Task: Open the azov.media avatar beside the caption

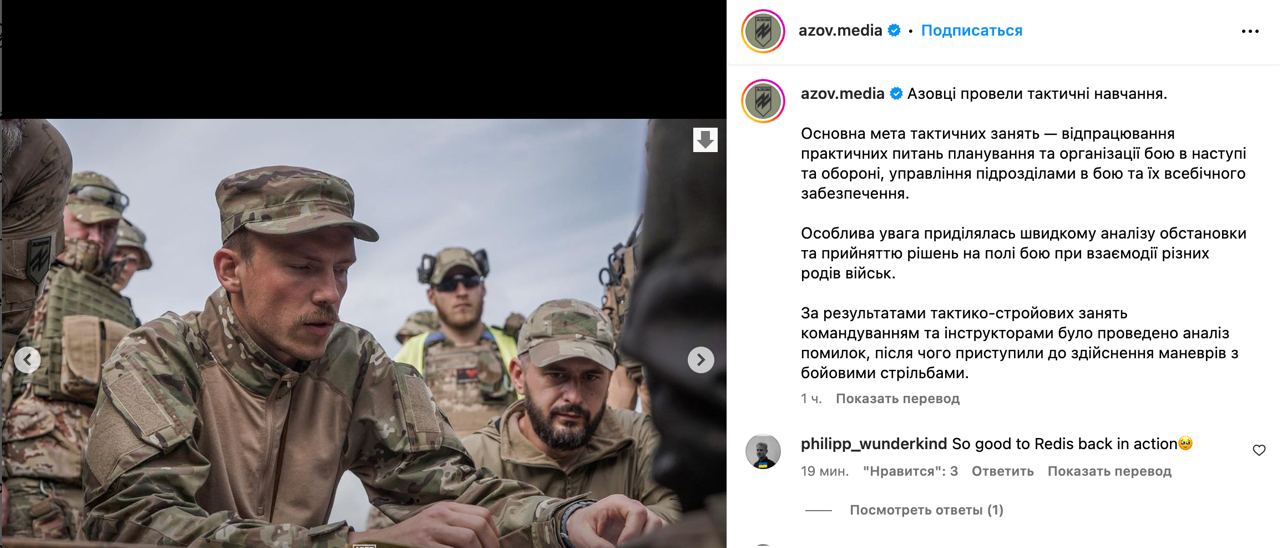Action: (763, 101)
